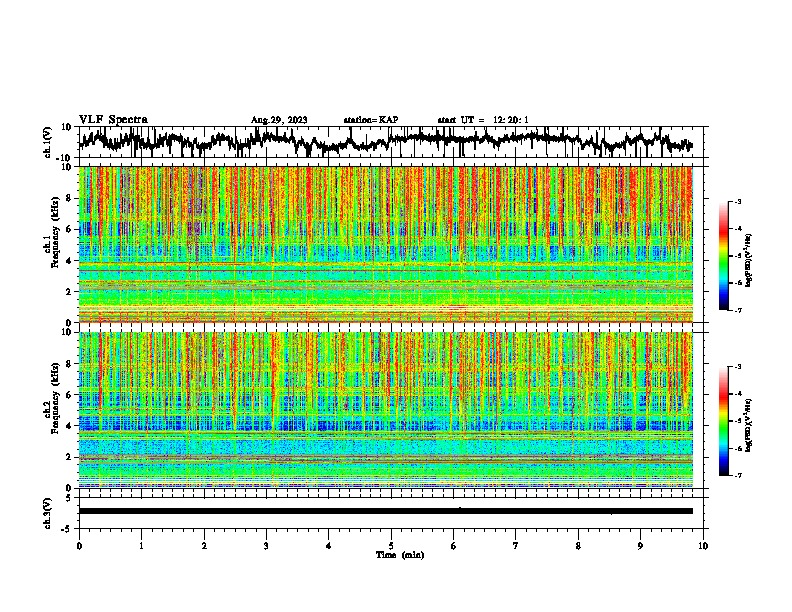Click the "5" tick on ch.3(V) axis
This screenshot has width=792, height=612.
click(70, 498)
